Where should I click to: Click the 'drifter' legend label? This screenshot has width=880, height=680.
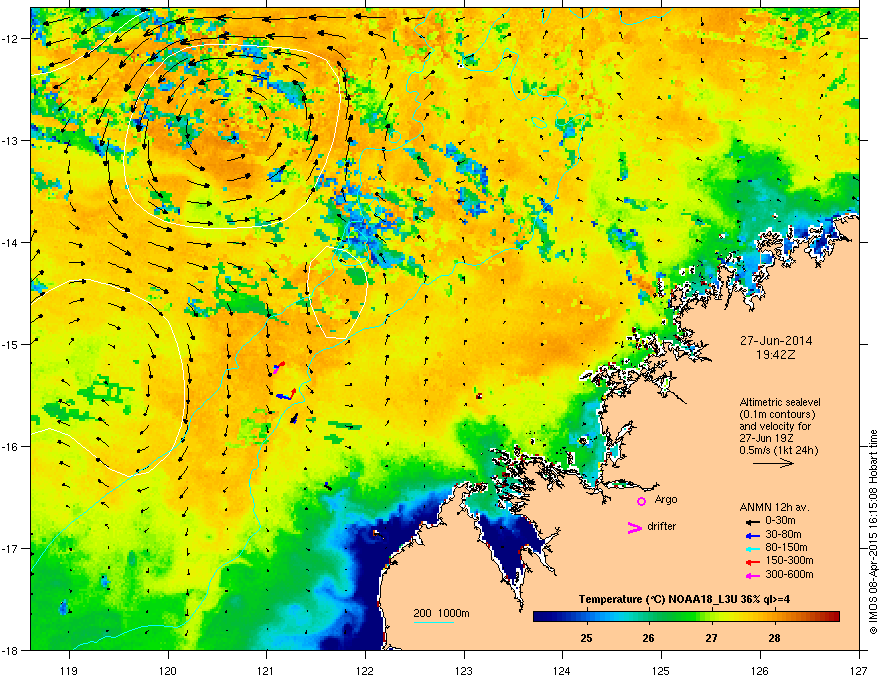coord(662,526)
